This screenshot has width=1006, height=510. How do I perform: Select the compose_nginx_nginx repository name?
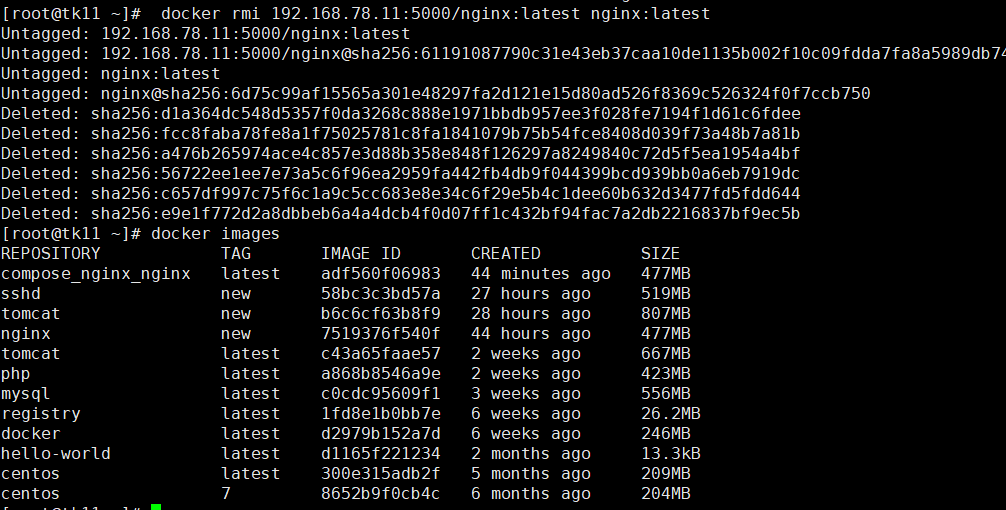tap(96, 274)
